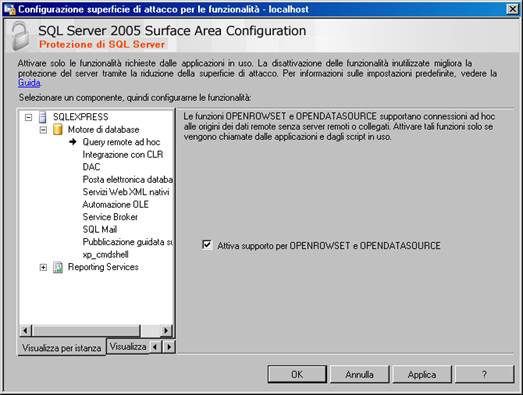Screen dimensions: 523x395
Task: Close the Surface Area Configuration window
Action: [512, 9]
